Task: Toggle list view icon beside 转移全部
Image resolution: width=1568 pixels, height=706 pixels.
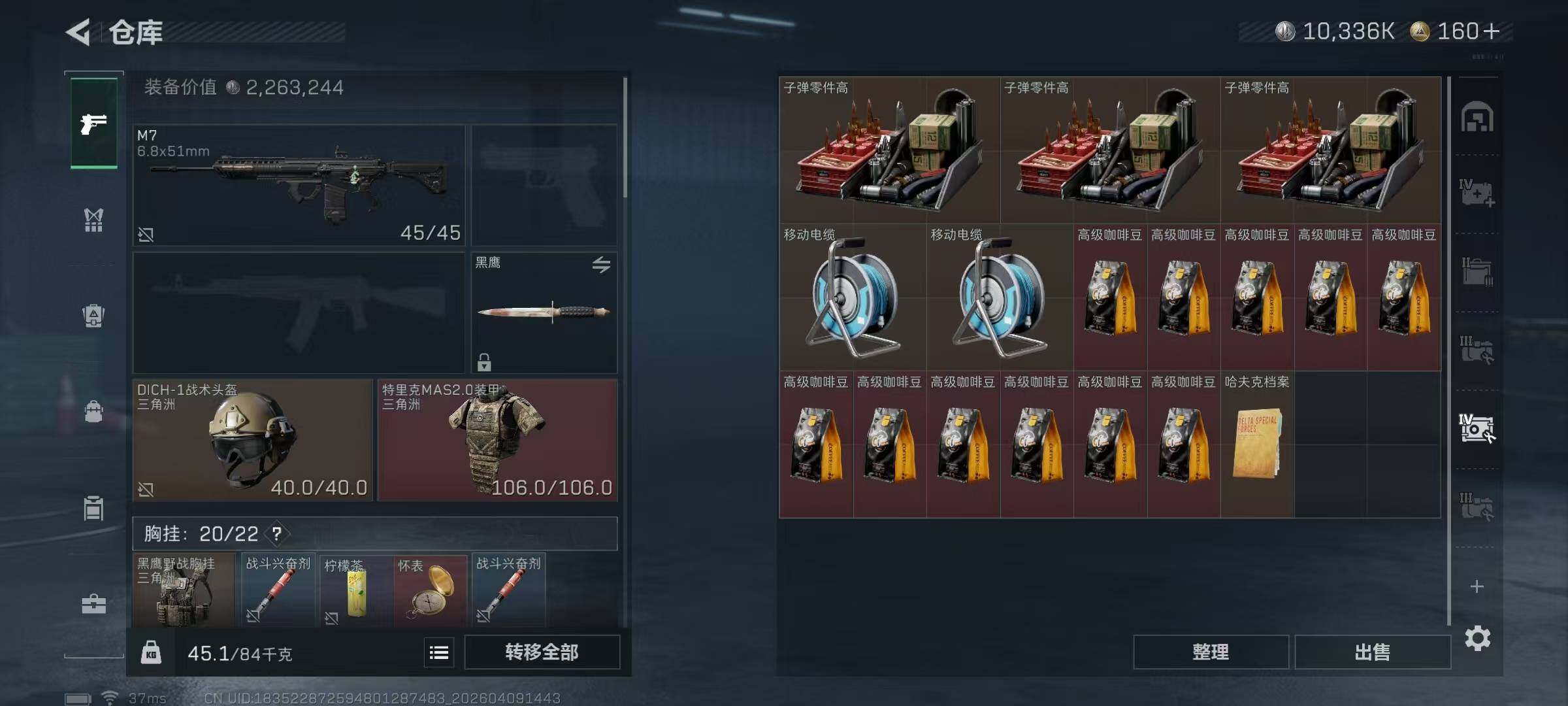Action: pyautogui.click(x=439, y=652)
